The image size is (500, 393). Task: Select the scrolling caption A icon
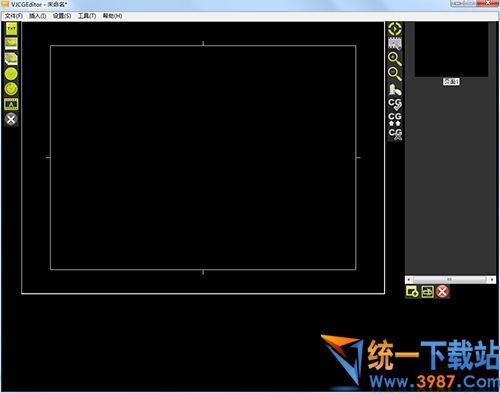[11, 104]
